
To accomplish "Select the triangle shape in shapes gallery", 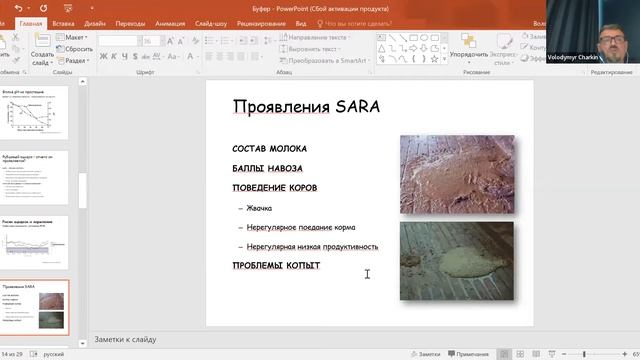I will 382,49.
